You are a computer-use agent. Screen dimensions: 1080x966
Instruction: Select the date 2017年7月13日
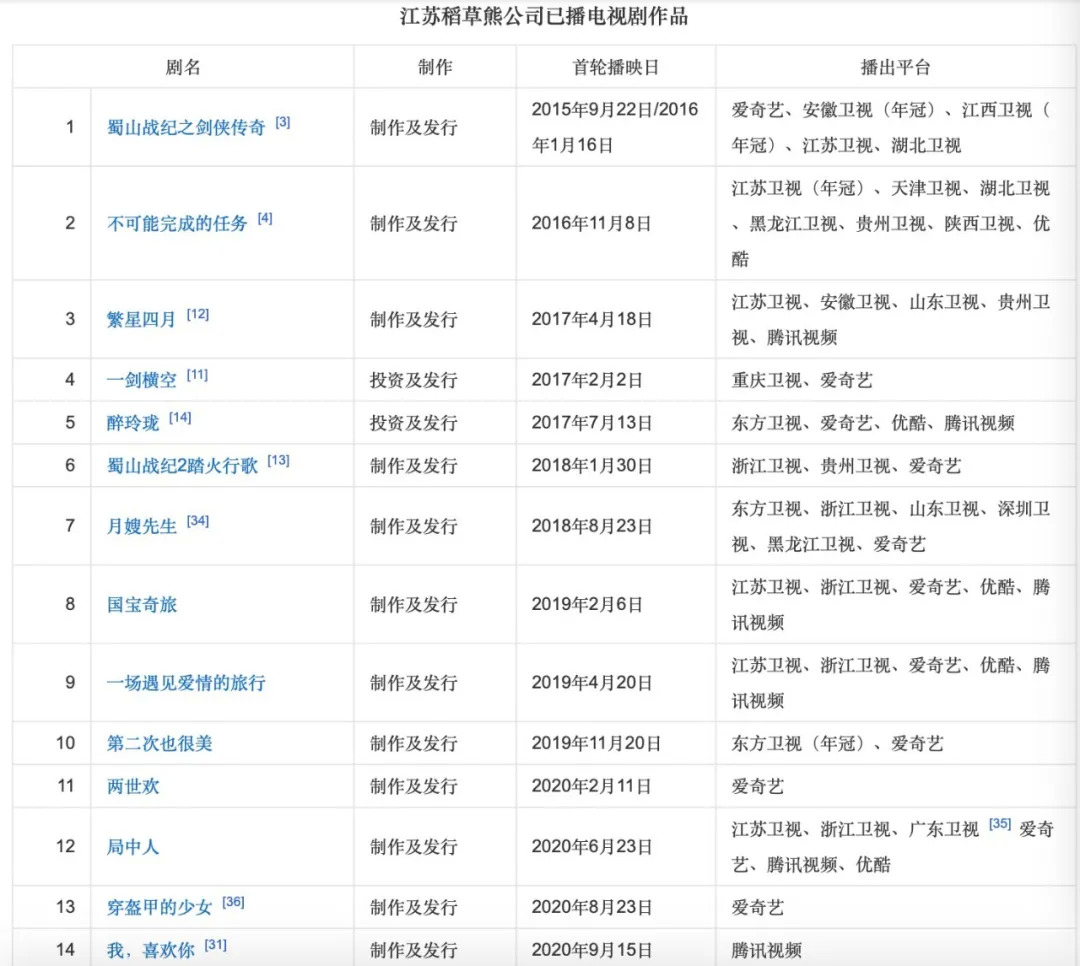point(592,423)
